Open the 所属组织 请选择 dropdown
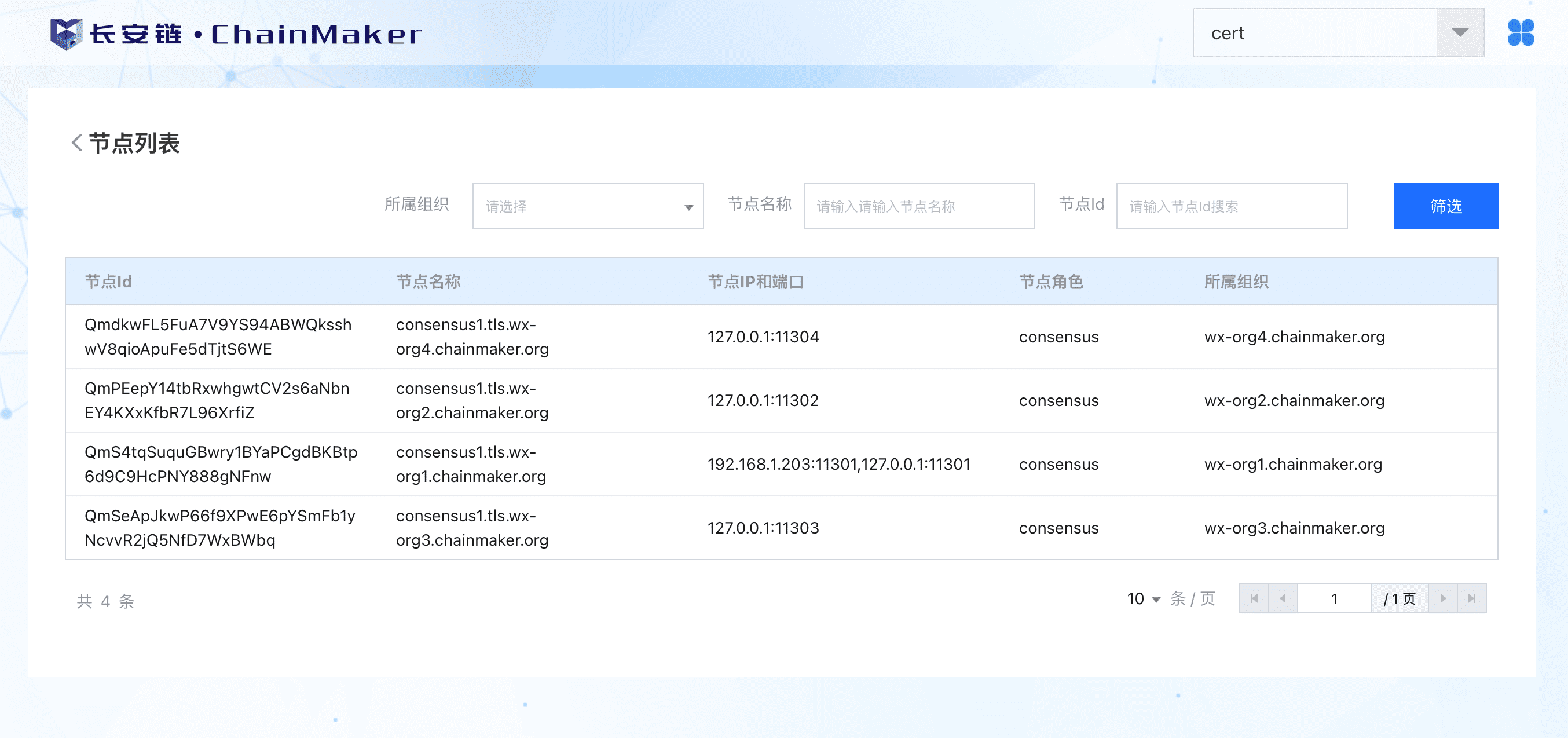 [587, 206]
